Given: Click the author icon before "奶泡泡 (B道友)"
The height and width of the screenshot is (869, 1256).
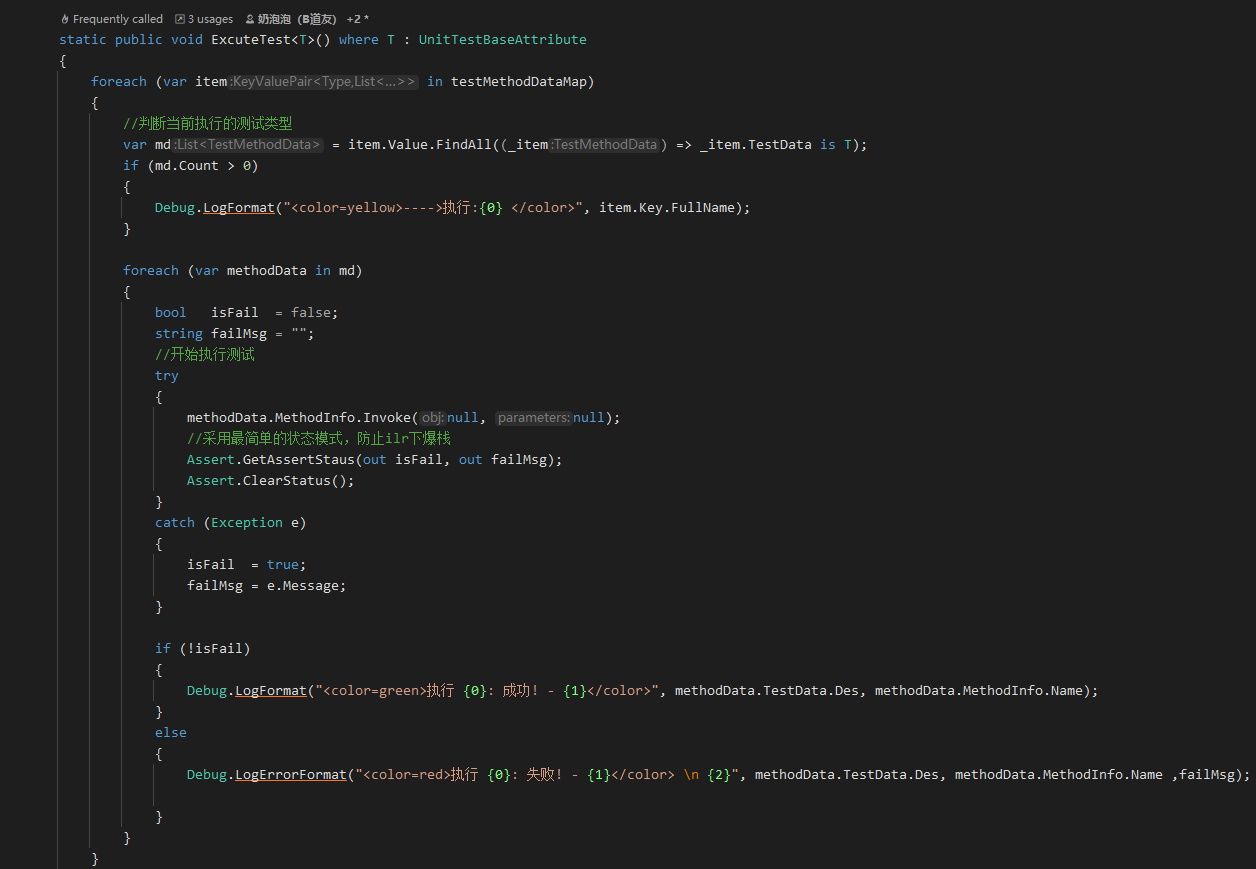Looking at the screenshot, I should 251,18.
